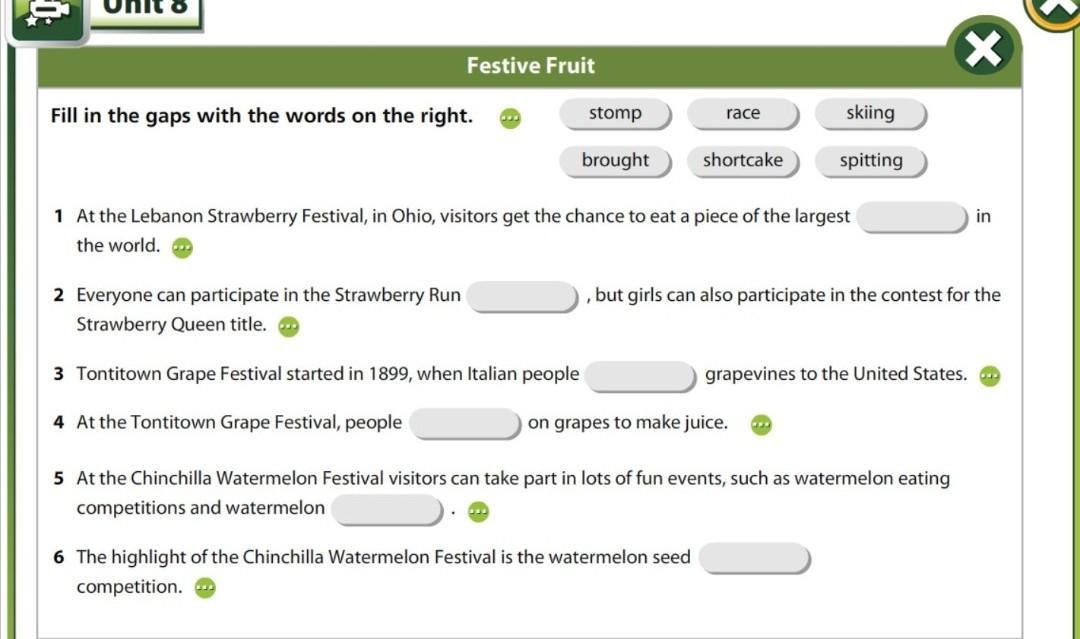
Task: Click the gap after 'Strawberry Run'
Action: 524,296
